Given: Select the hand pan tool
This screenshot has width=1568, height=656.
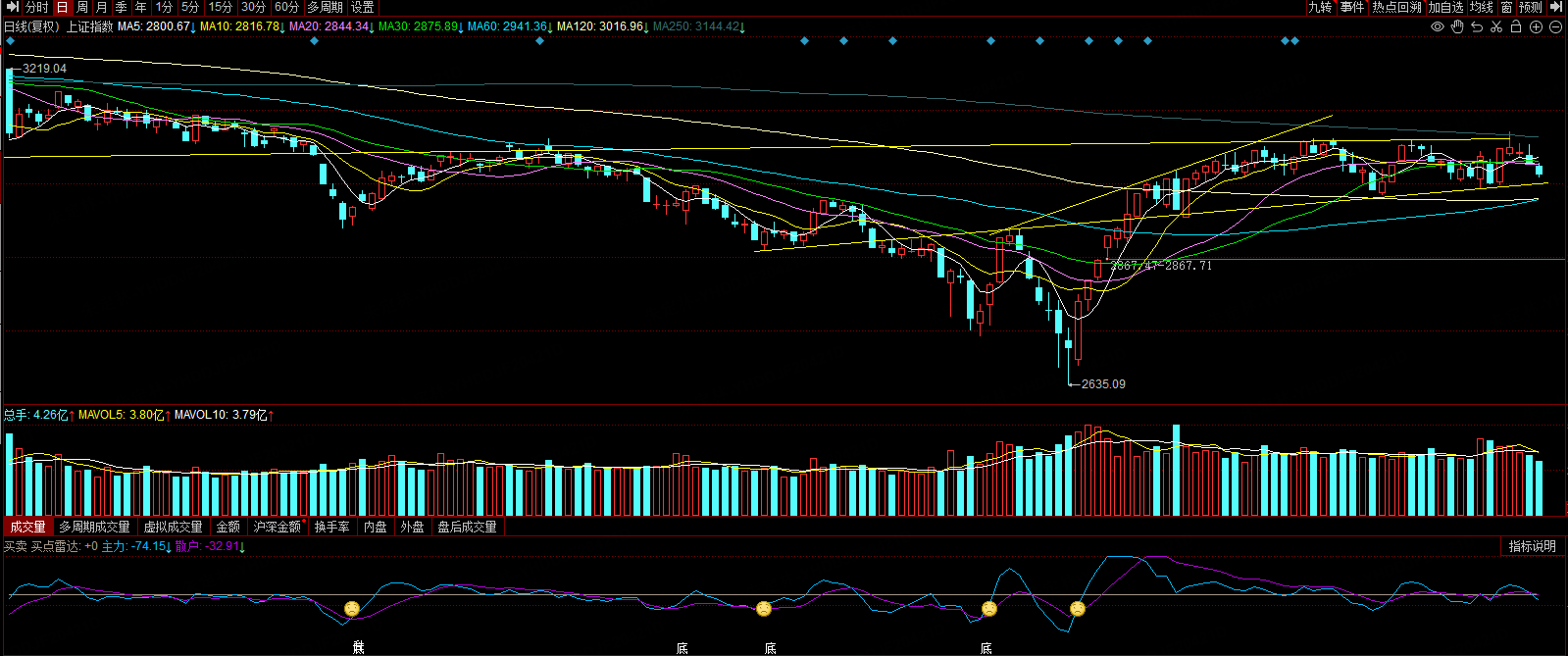Looking at the screenshot, I should click(1457, 26).
